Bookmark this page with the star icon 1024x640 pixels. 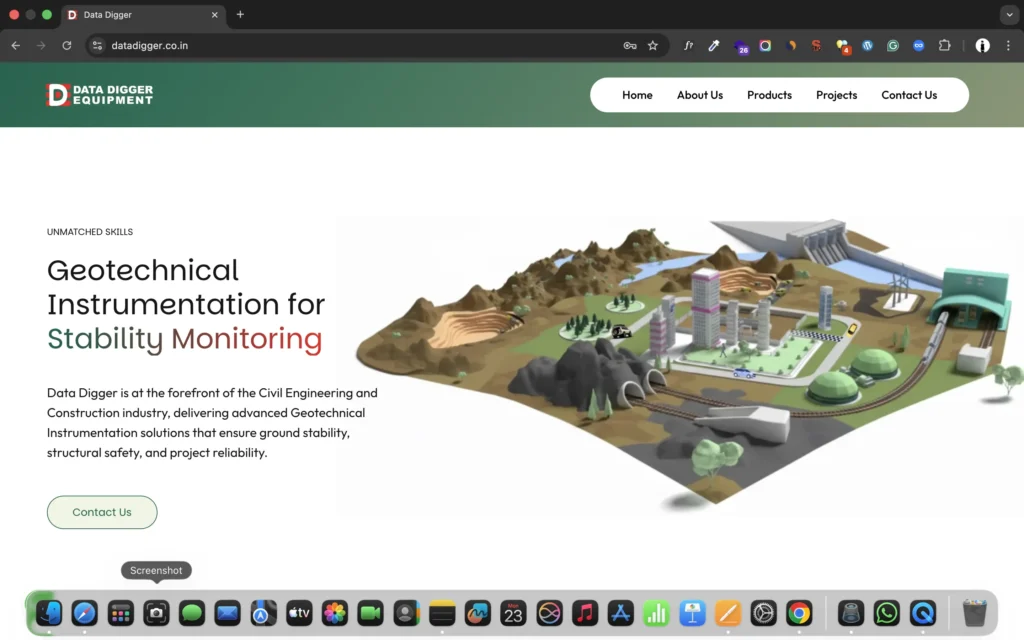click(x=652, y=46)
